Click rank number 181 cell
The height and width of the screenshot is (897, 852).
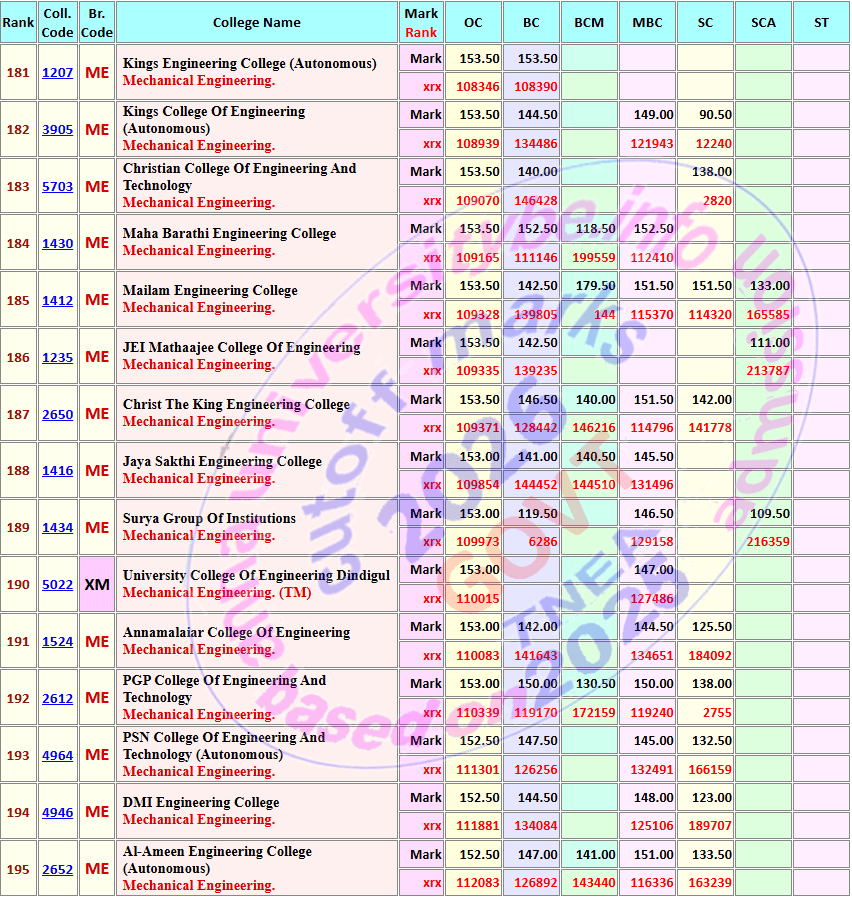pyautogui.click(x=18, y=73)
